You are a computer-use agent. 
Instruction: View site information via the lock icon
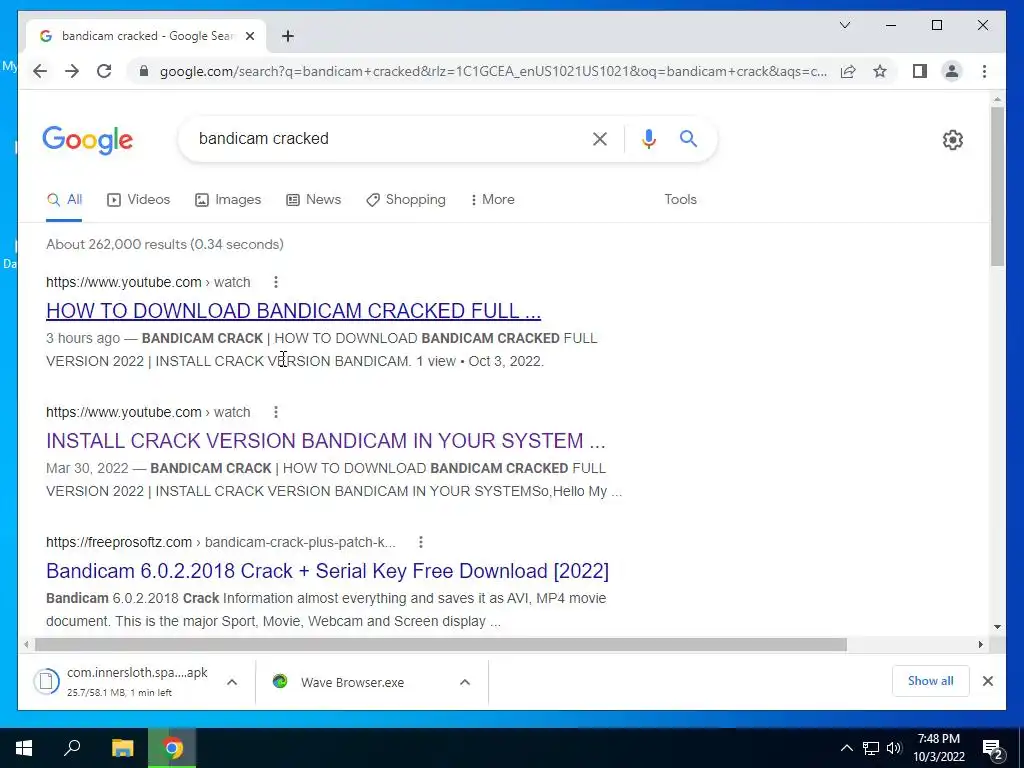click(x=144, y=71)
